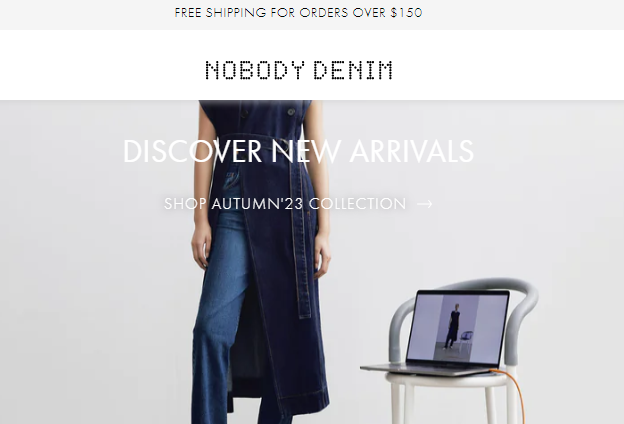624x424 pixels.
Task: Open the Nobody Denim logo homepage link
Action: 299,70
